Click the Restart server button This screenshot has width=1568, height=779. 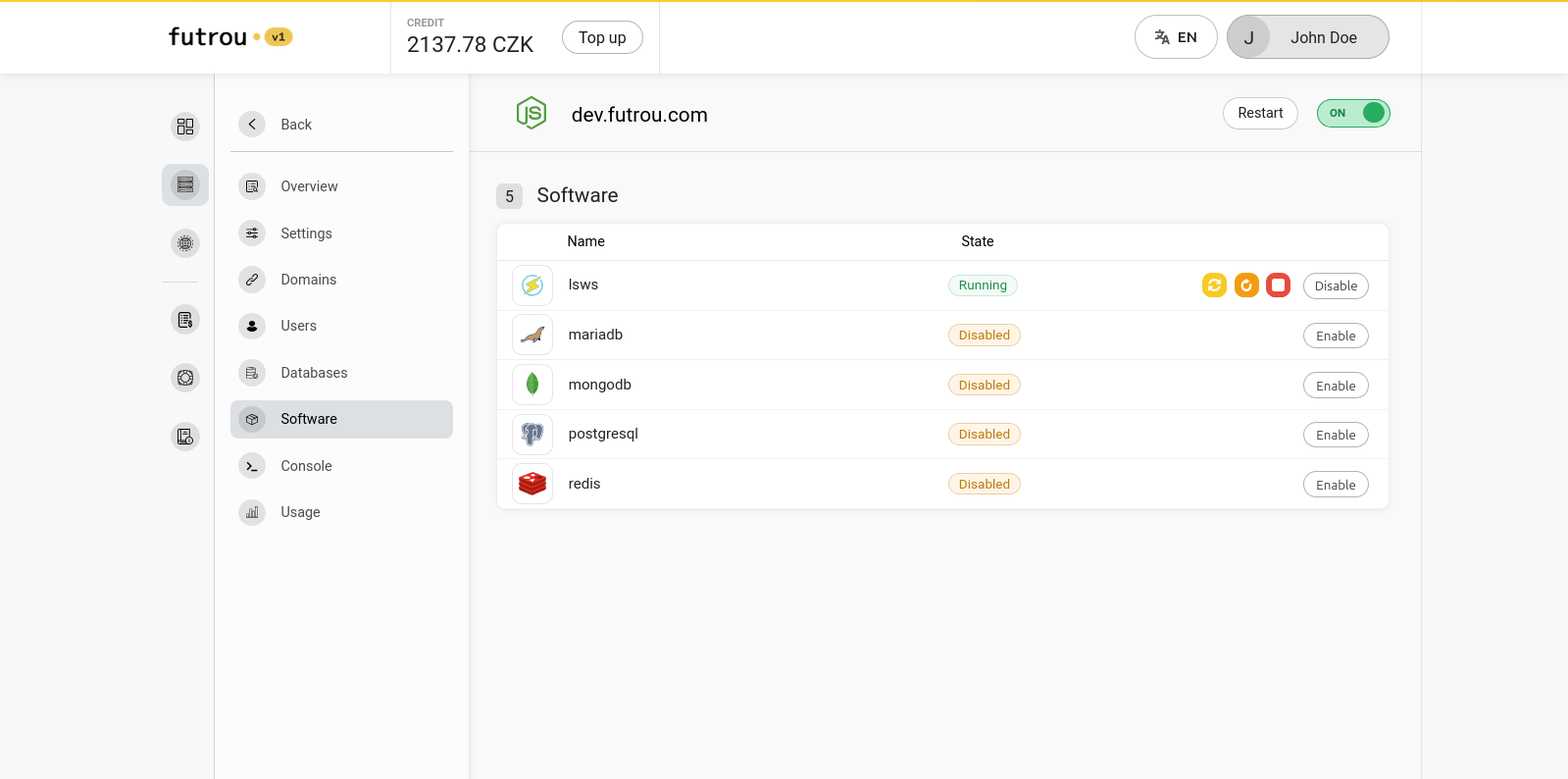(1260, 113)
